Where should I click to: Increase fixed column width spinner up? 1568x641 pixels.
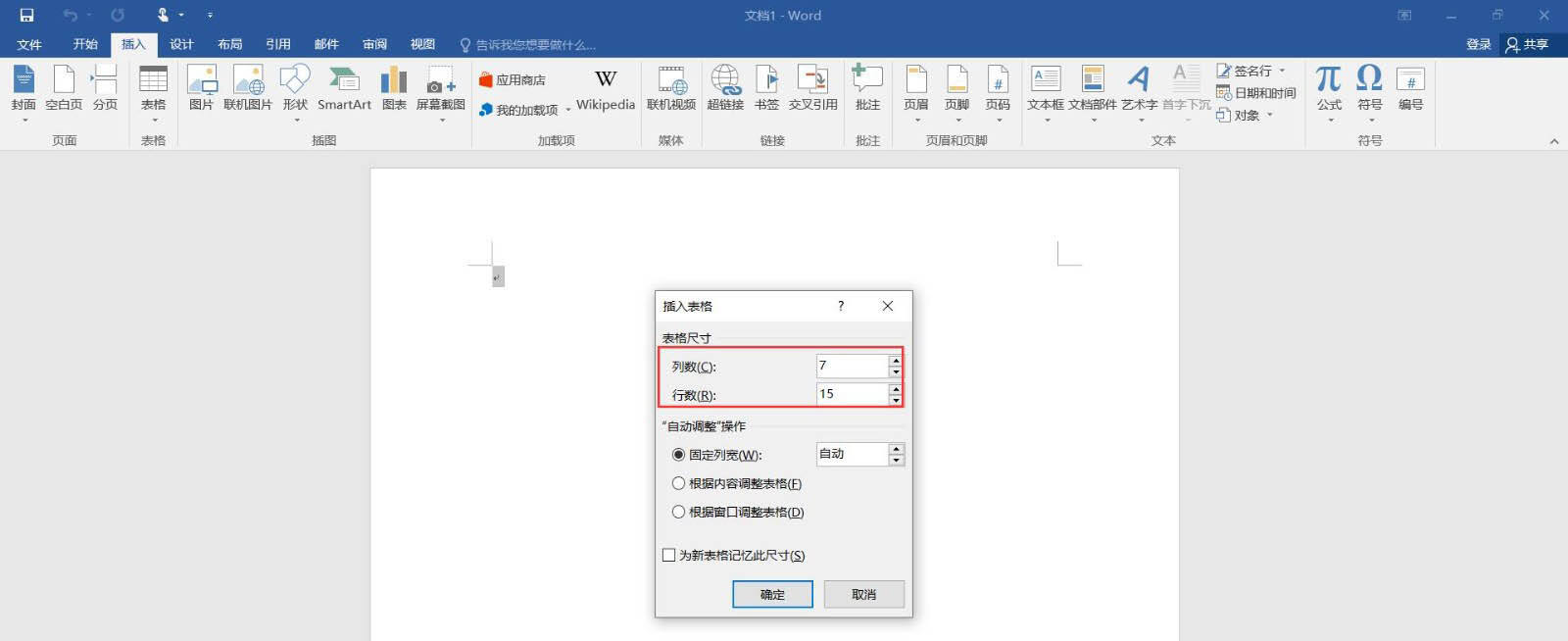[897, 449]
